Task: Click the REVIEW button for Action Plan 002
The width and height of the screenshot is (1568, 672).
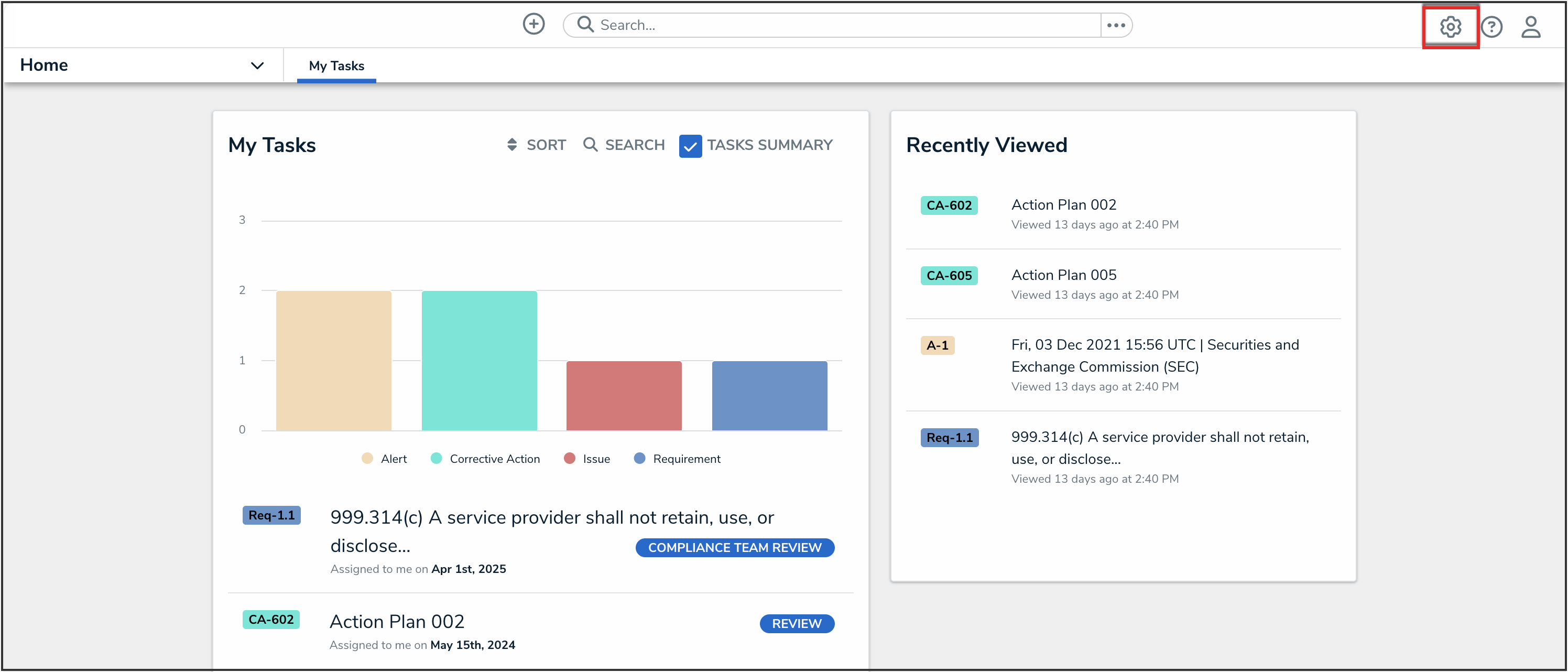Action: pyautogui.click(x=796, y=624)
